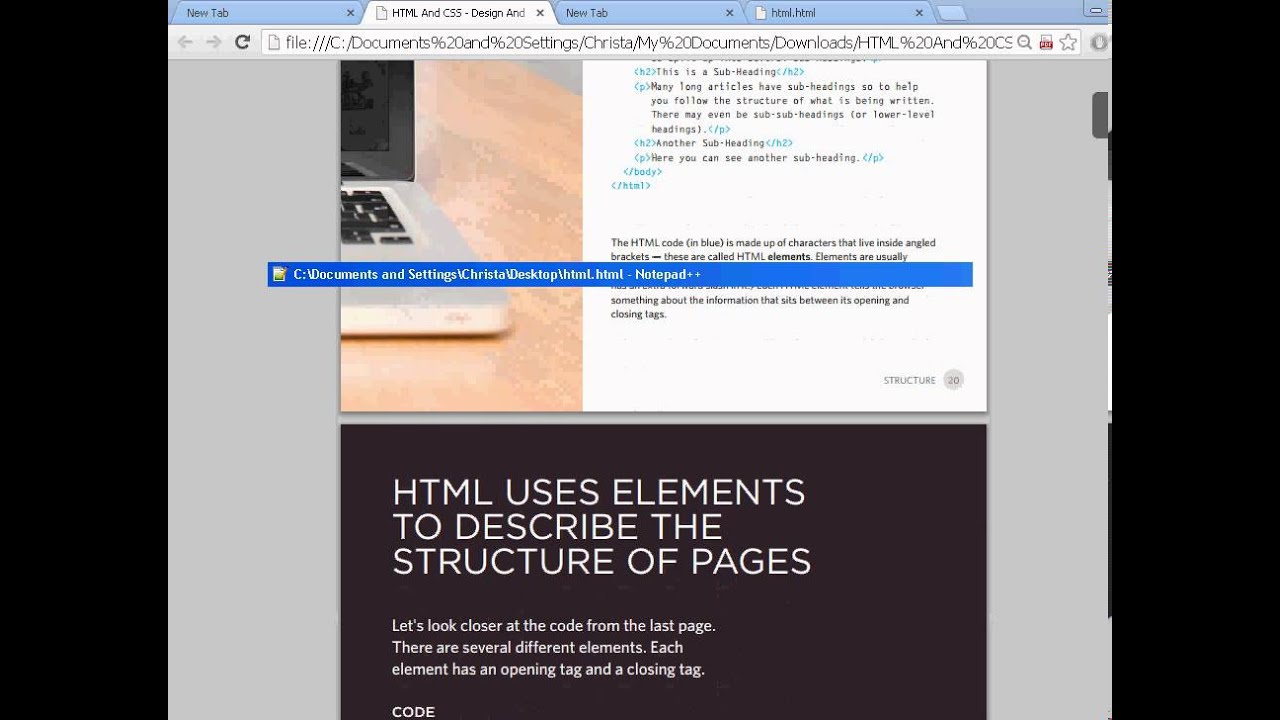
Task: Click the browser forward arrow
Action: [x=213, y=42]
